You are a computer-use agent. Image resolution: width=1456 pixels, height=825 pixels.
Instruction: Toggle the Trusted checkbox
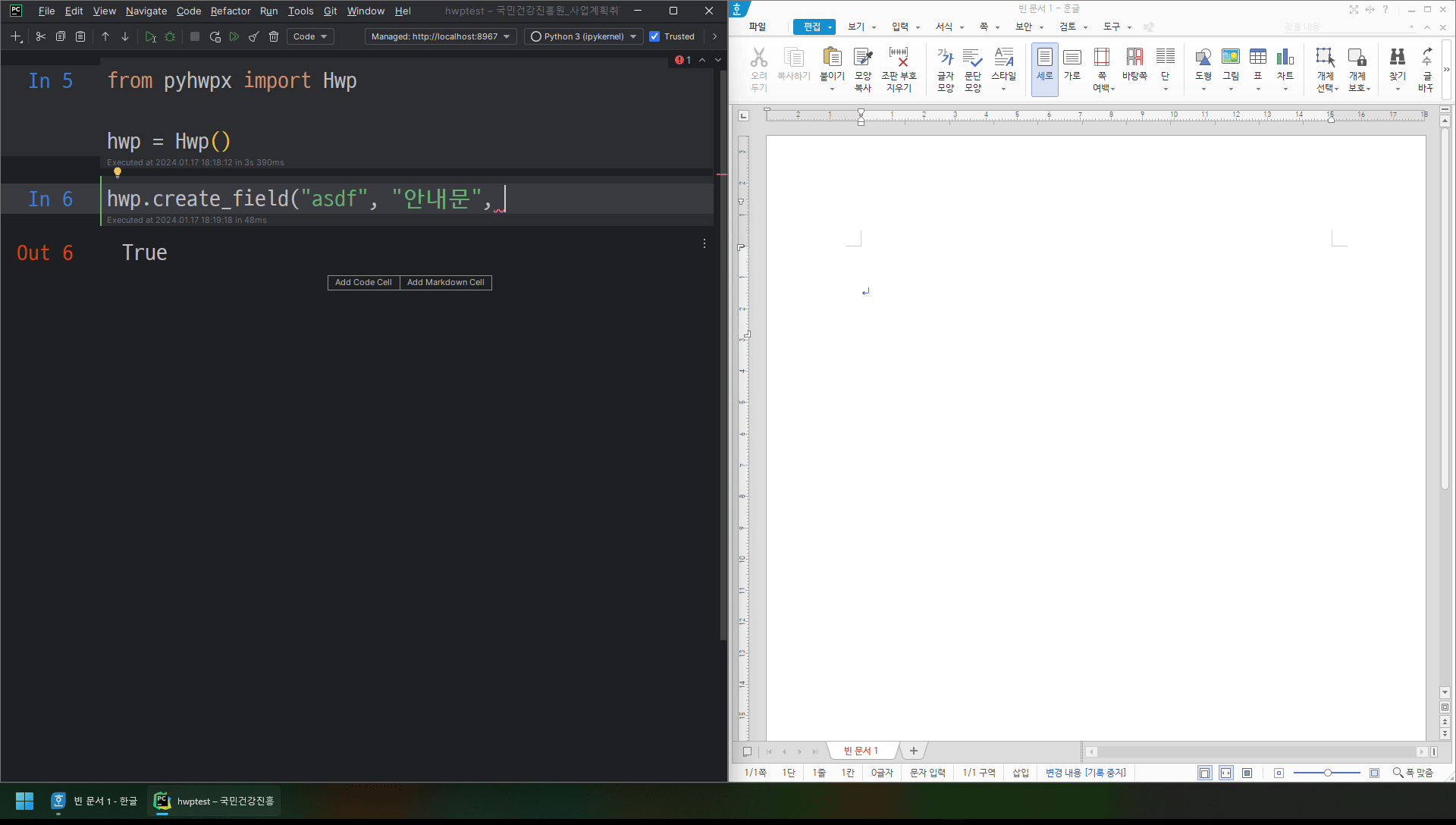pos(654,36)
